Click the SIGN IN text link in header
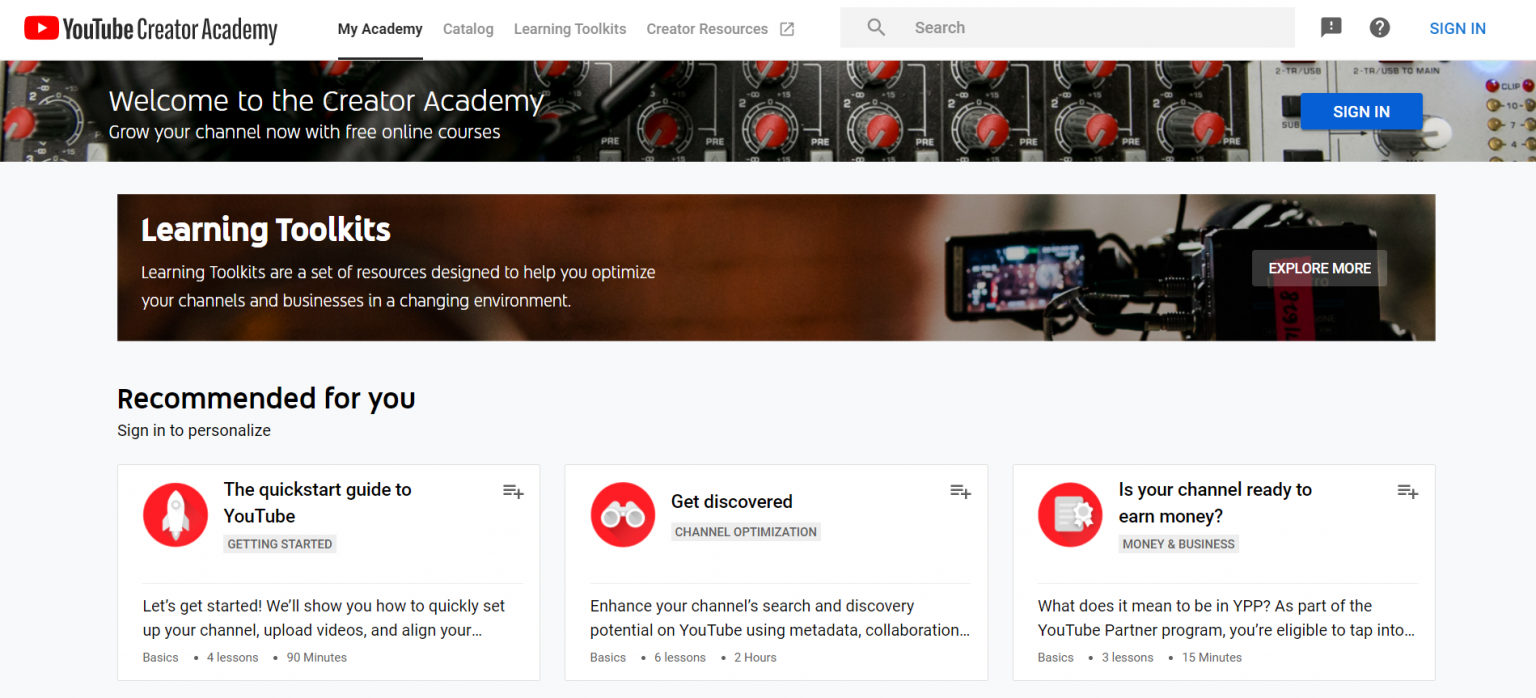The image size is (1536, 698). pos(1457,29)
